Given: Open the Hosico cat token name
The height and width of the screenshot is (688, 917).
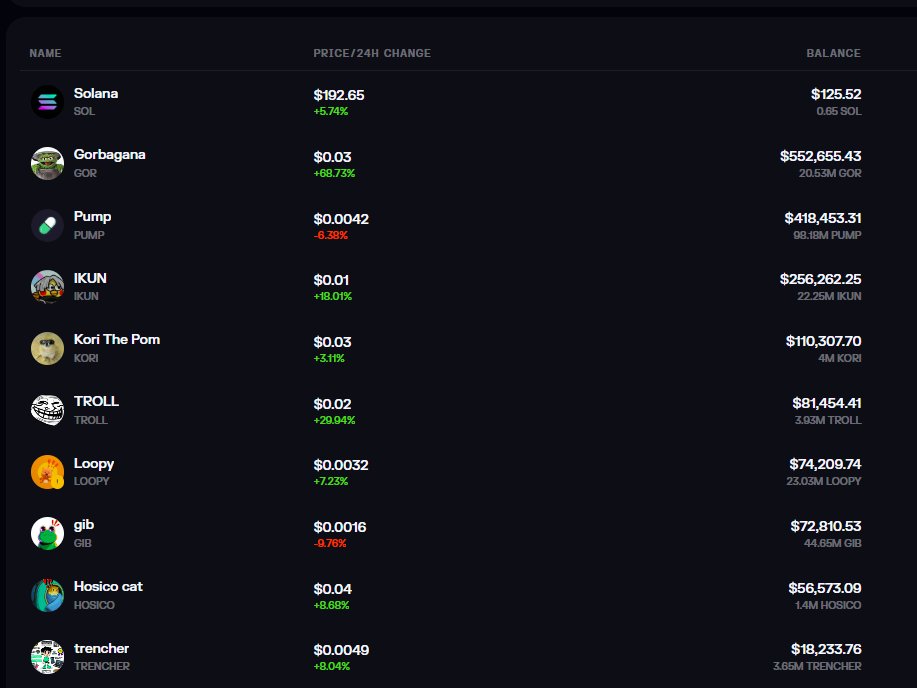Looking at the screenshot, I should [108, 587].
